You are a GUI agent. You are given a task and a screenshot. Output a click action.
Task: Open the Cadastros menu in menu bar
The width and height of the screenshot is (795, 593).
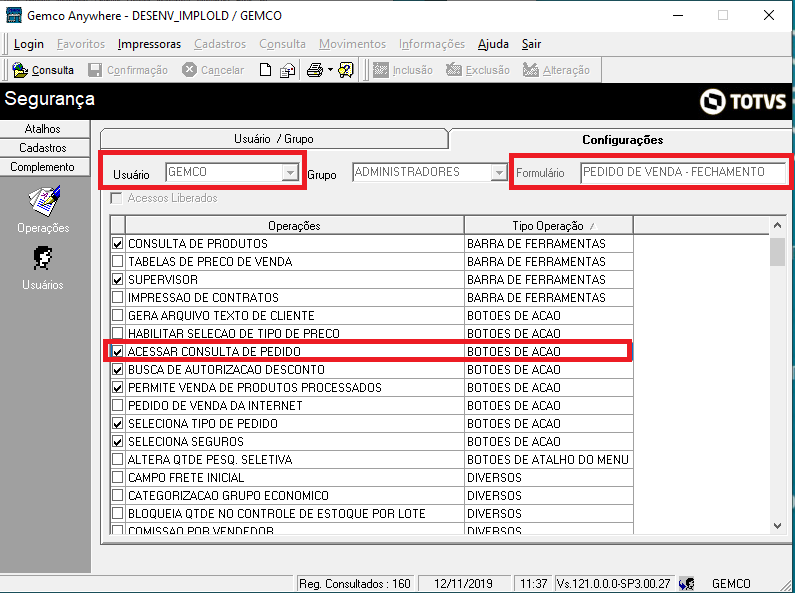pyautogui.click(x=220, y=44)
